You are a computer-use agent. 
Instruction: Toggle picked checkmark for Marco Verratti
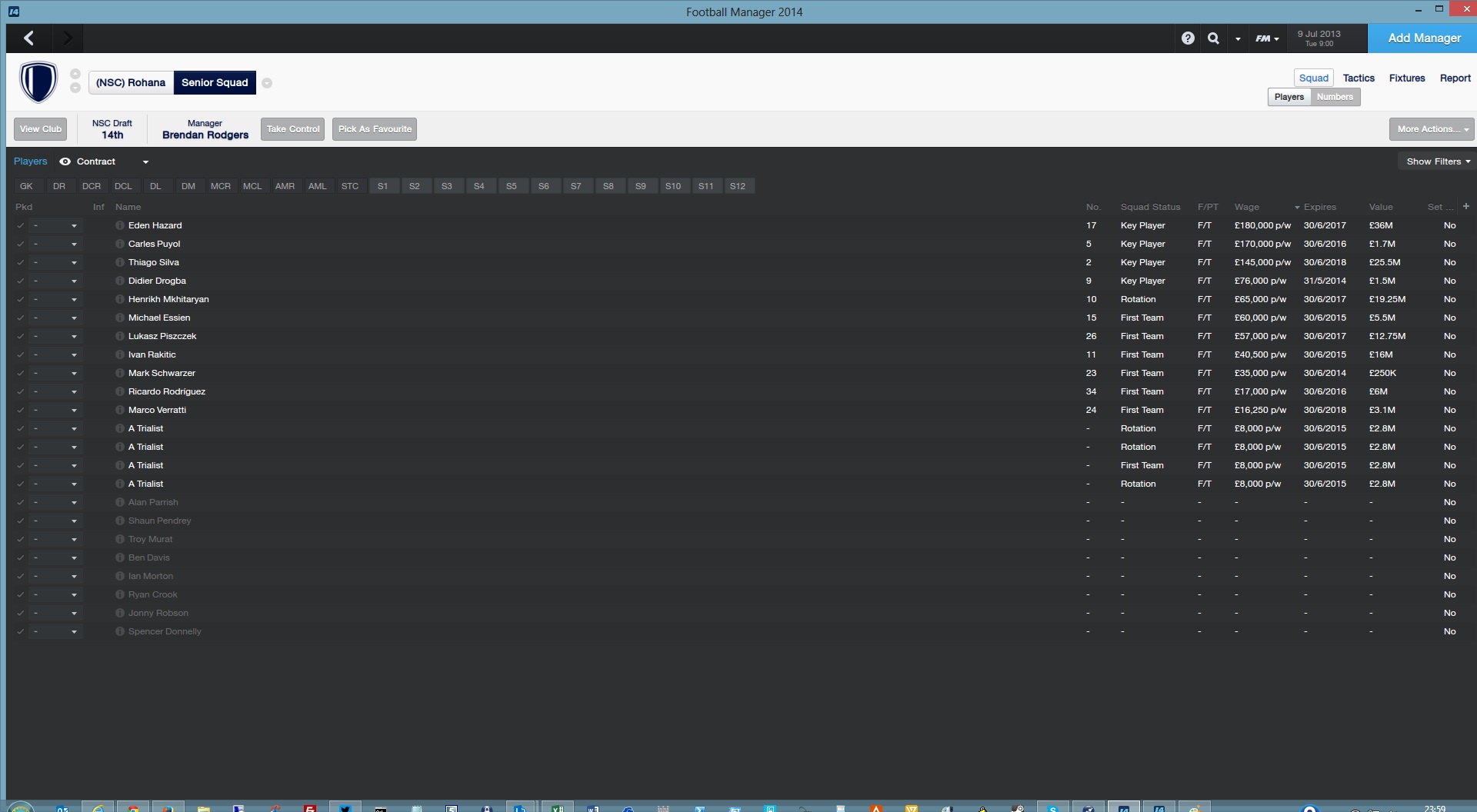[x=21, y=410]
